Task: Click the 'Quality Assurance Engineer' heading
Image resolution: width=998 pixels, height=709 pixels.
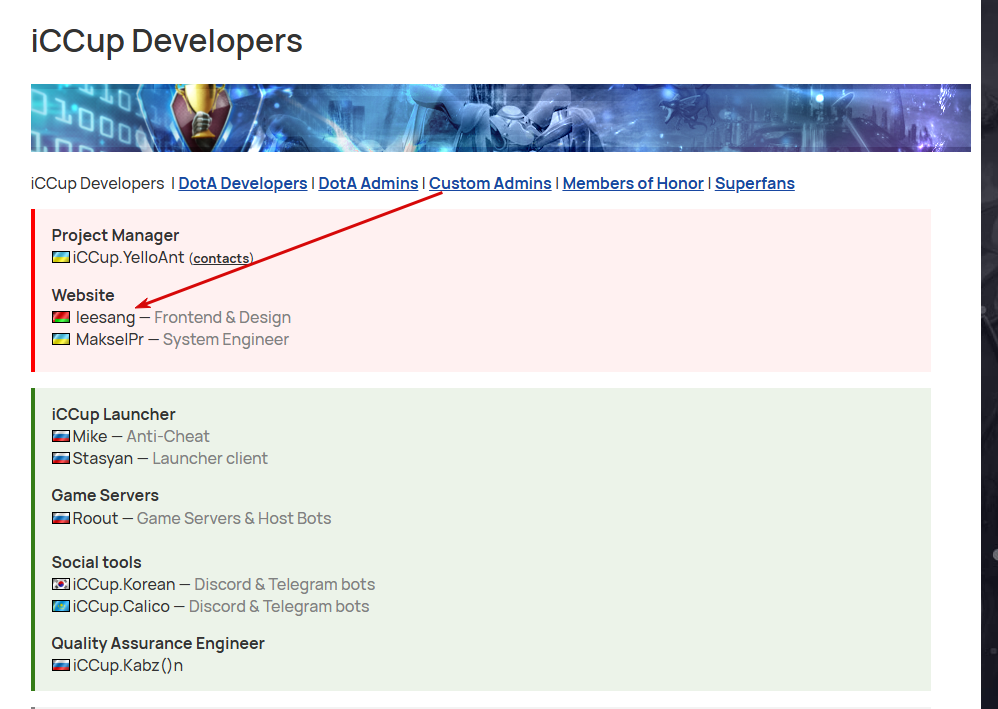Action: click(158, 643)
